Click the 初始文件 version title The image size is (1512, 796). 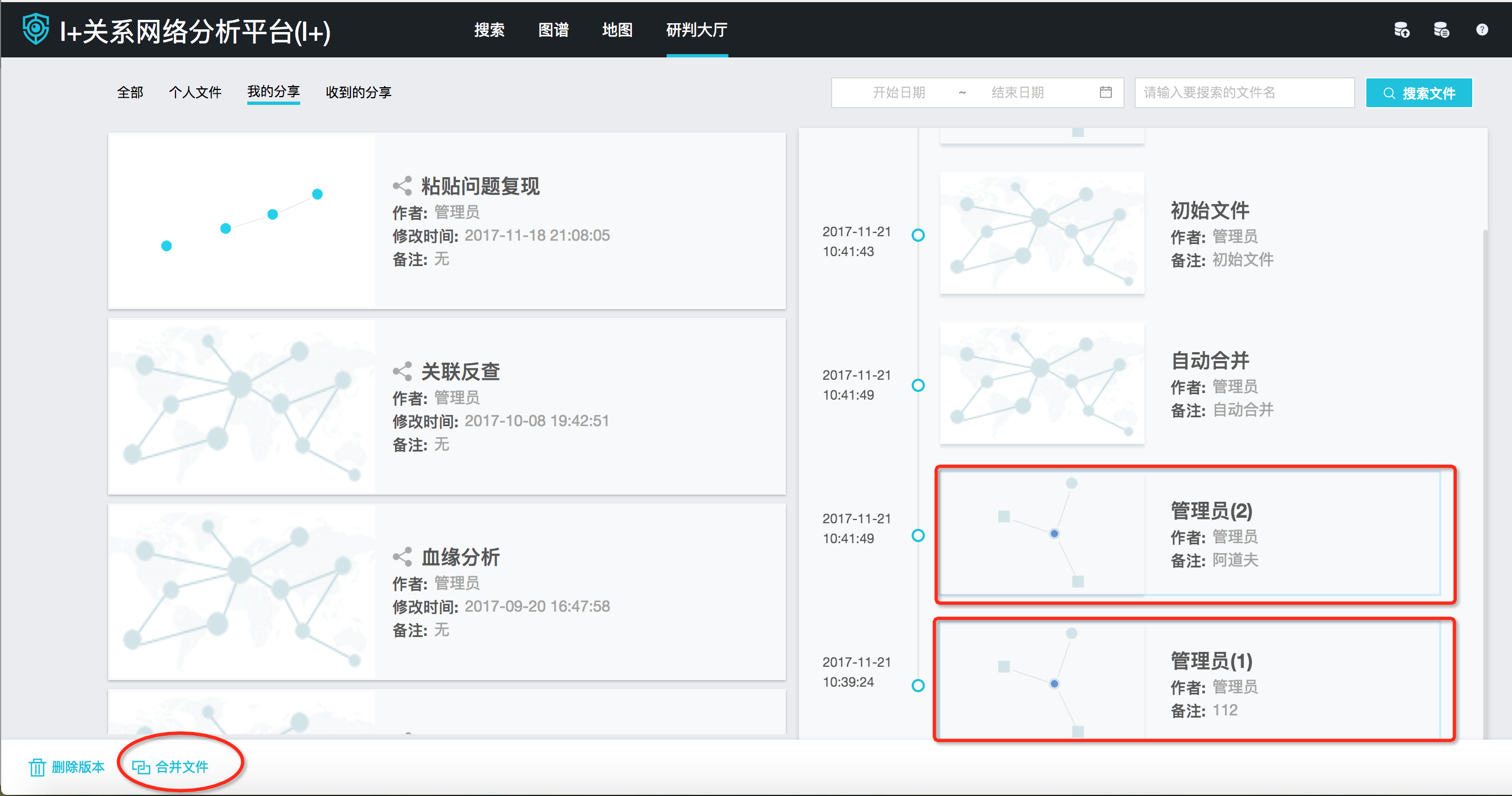pos(1210,210)
